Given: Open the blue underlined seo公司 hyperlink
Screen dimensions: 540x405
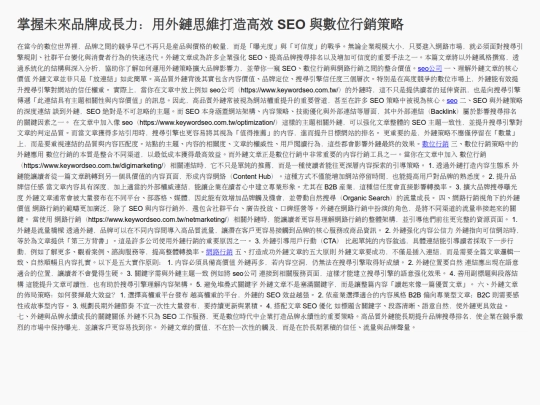Looking at the screenshot, I should tap(429, 69).
